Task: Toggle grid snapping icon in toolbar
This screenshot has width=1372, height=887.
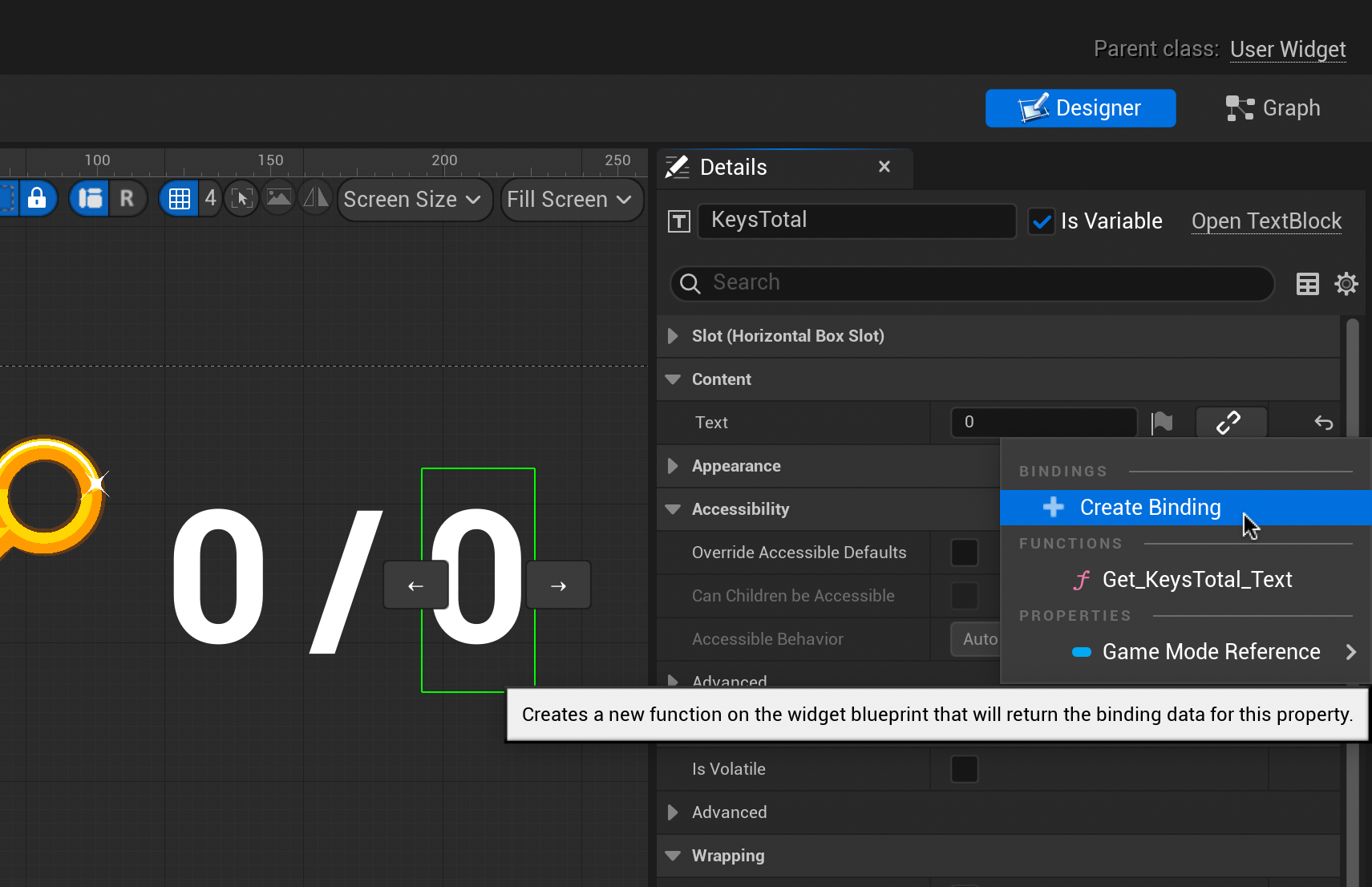Action: (180, 198)
